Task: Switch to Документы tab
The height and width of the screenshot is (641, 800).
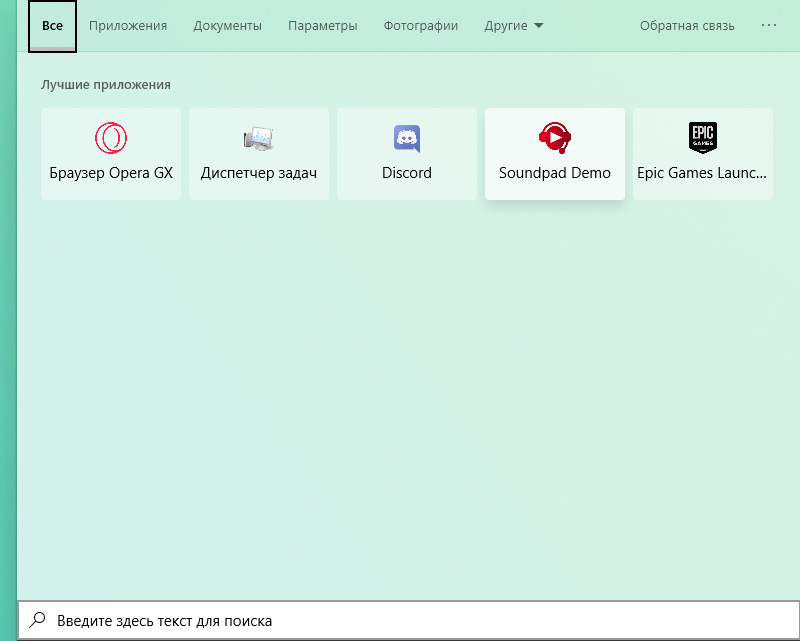Action: (228, 26)
